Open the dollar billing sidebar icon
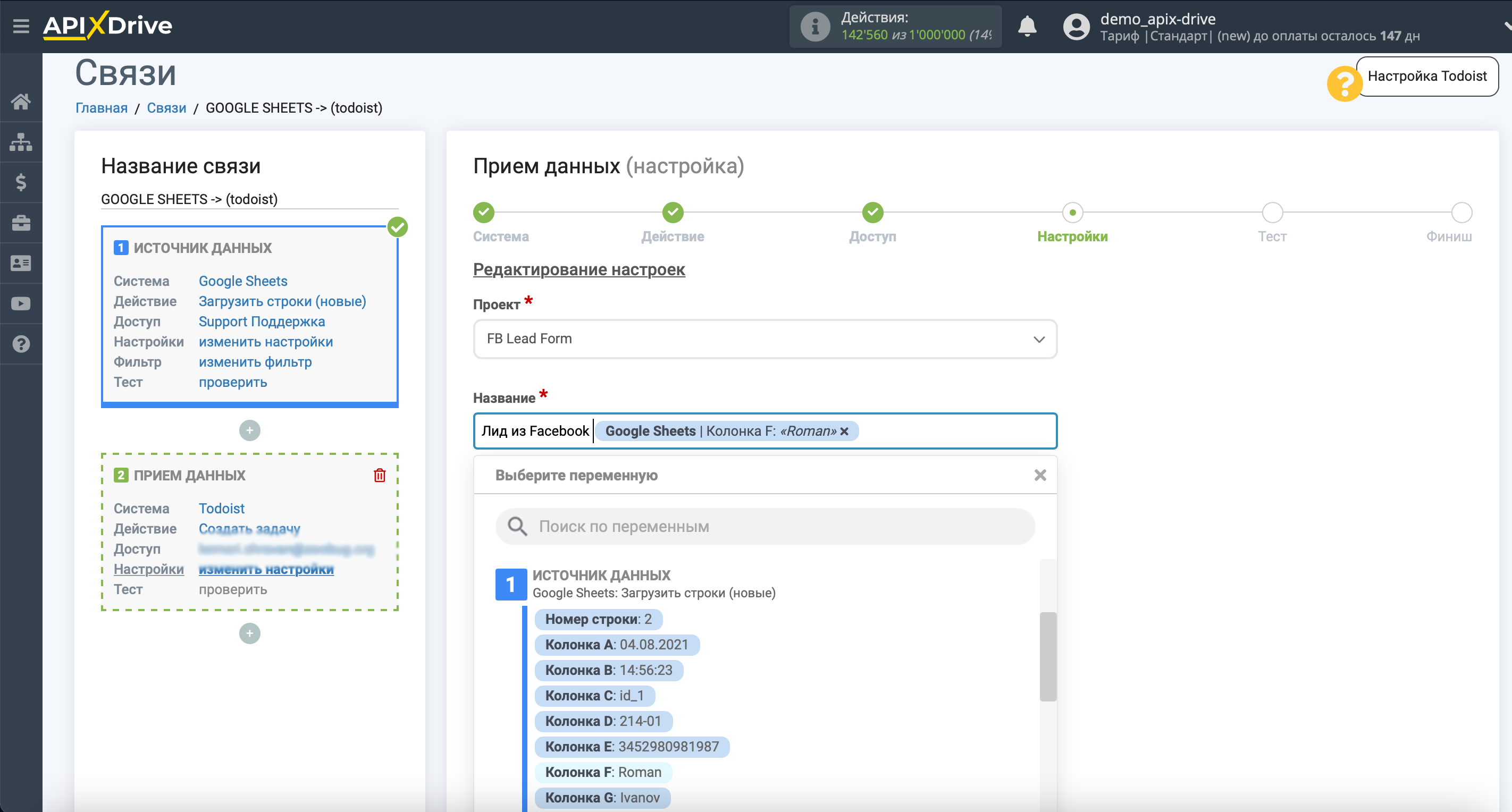 tap(21, 182)
